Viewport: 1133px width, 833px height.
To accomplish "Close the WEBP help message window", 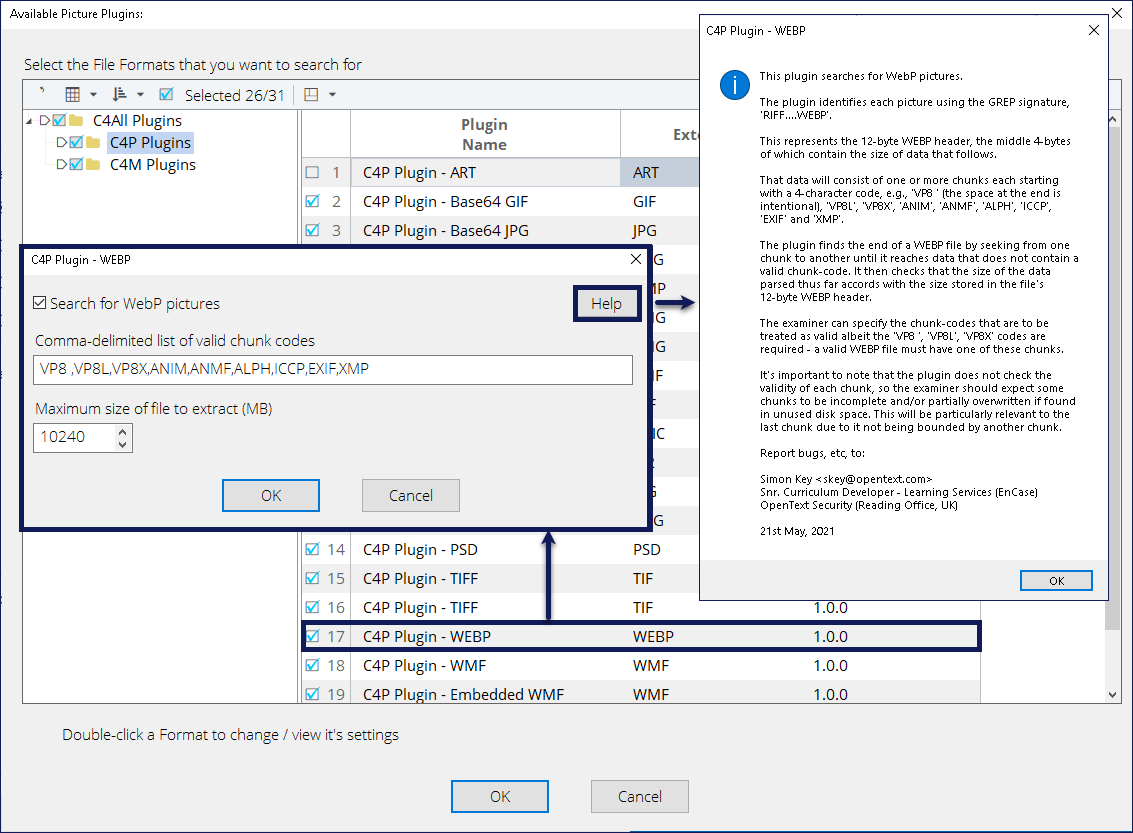I will [1094, 30].
